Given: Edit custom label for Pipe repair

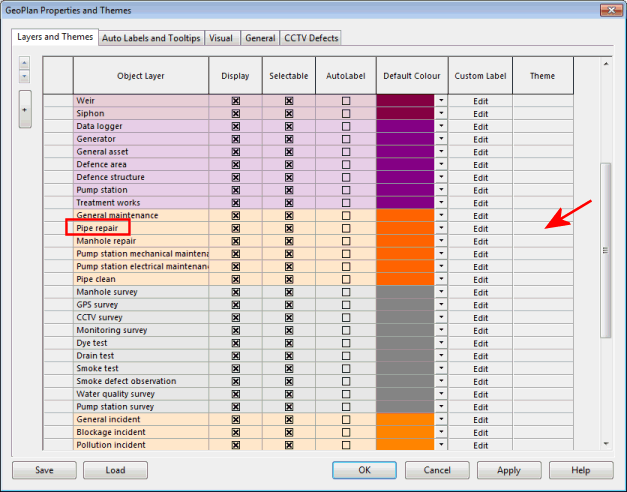Looking at the screenshot, I should (480, 228).
